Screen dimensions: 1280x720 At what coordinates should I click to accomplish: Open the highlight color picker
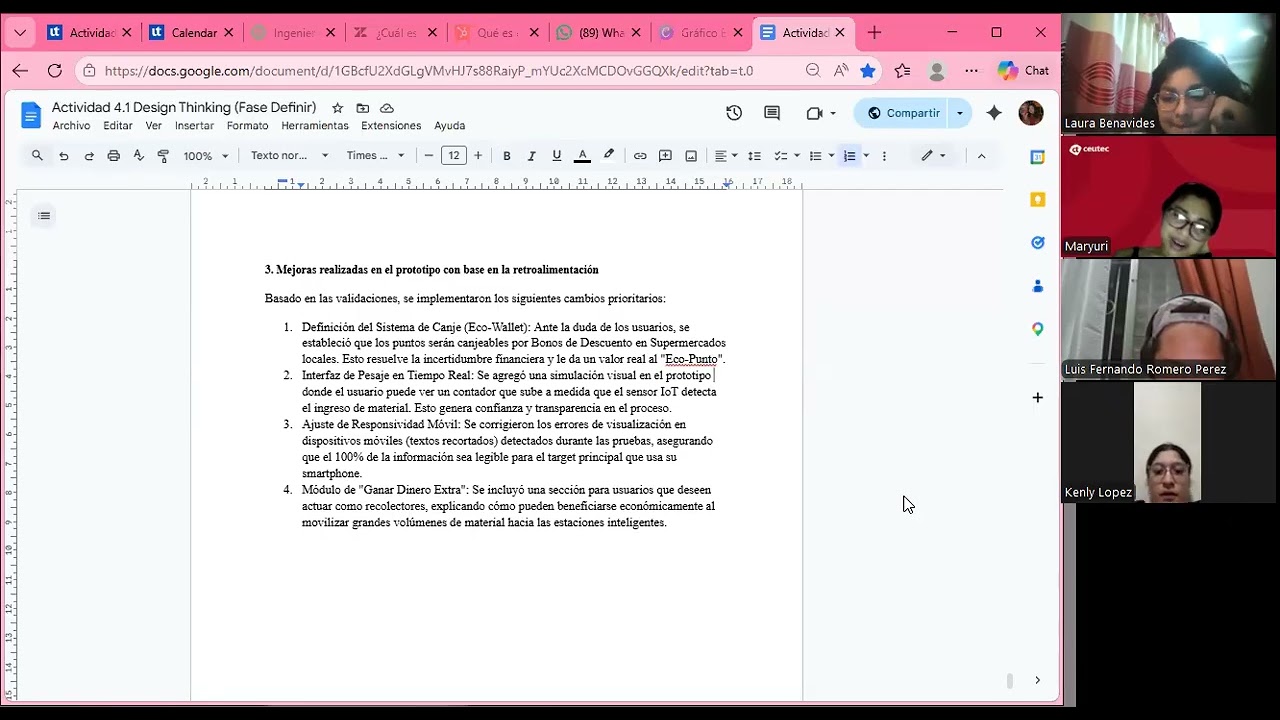point(608,156)
